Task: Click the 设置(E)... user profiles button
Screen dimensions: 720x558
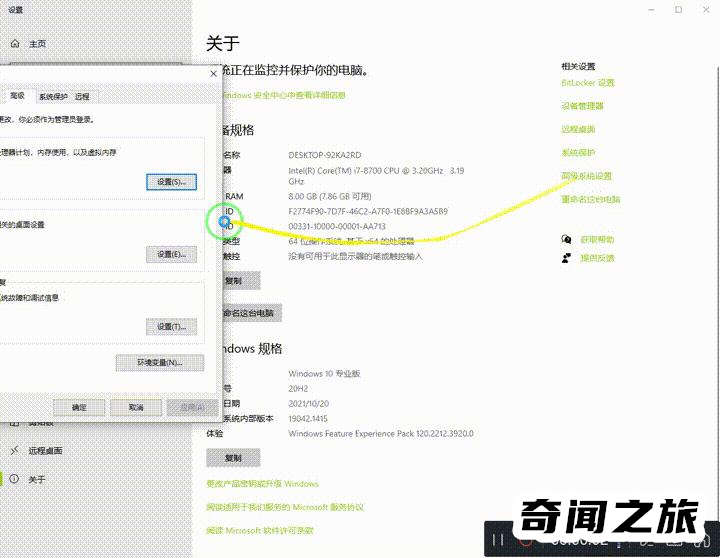Action: pyautogui.click(x=171, y=254)
